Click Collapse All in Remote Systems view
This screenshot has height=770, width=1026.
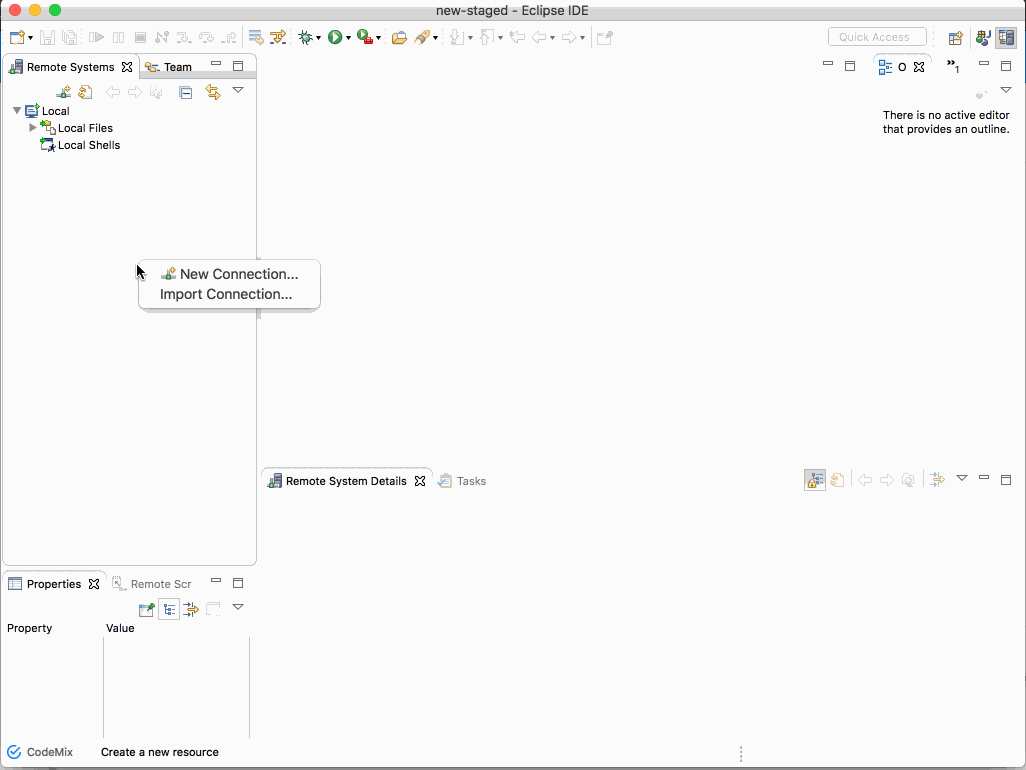click(x=186, y=92)
